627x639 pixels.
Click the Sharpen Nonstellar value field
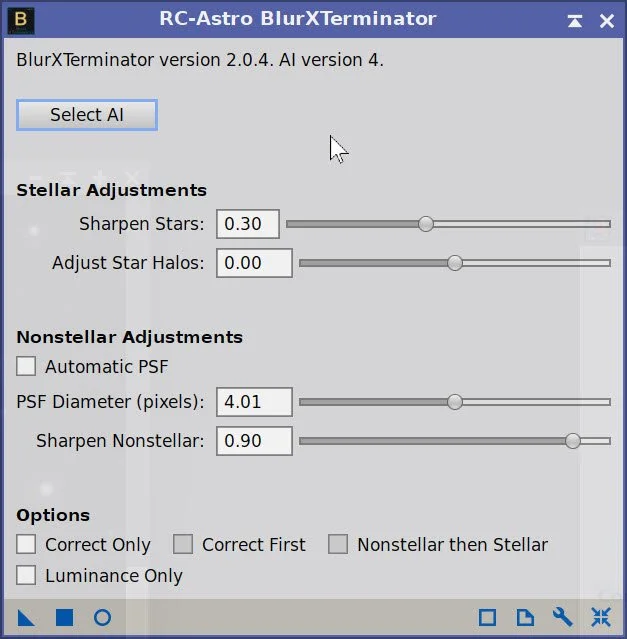[254, 441]
